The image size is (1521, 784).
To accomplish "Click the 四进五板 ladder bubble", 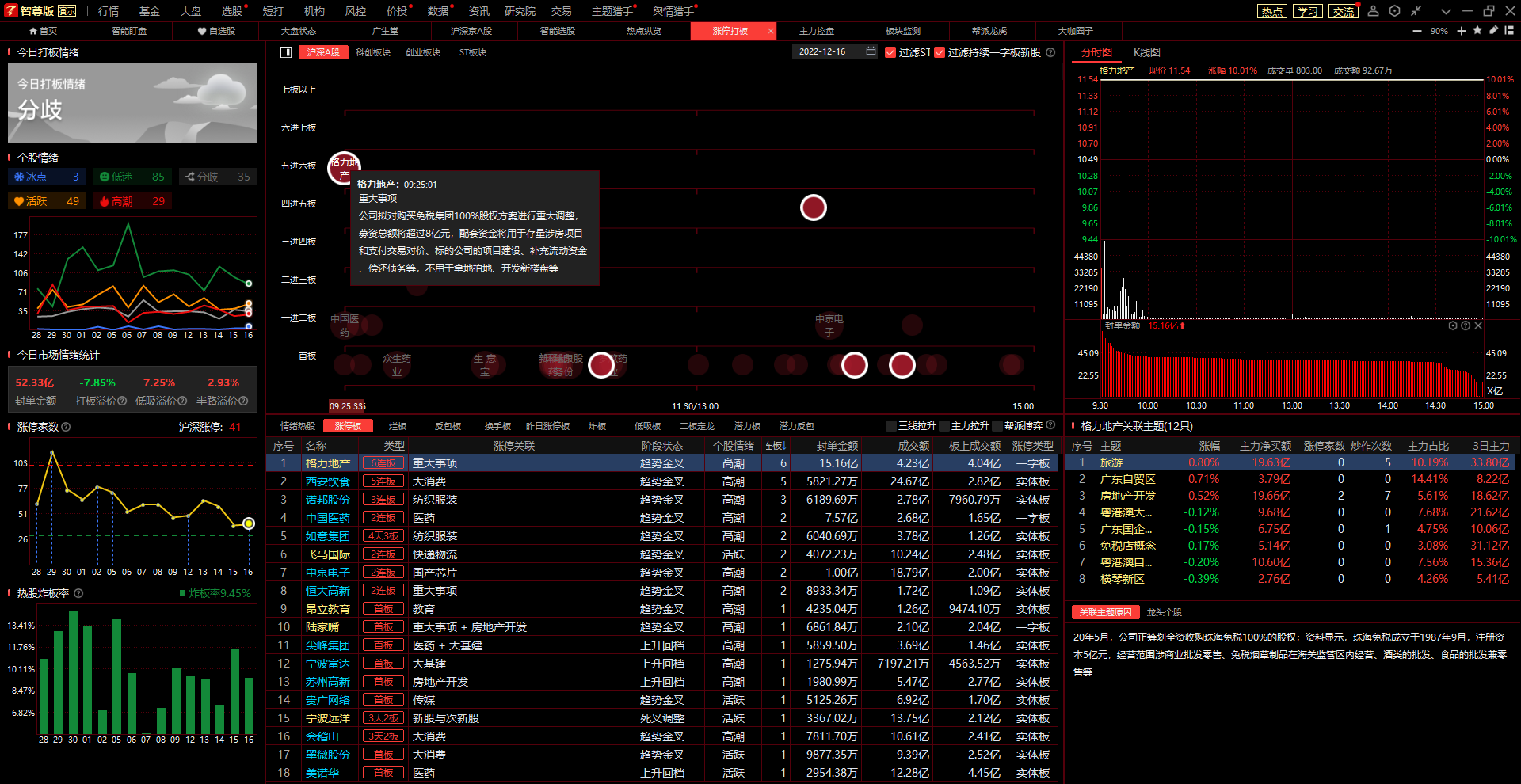I will tap(814, 207).
